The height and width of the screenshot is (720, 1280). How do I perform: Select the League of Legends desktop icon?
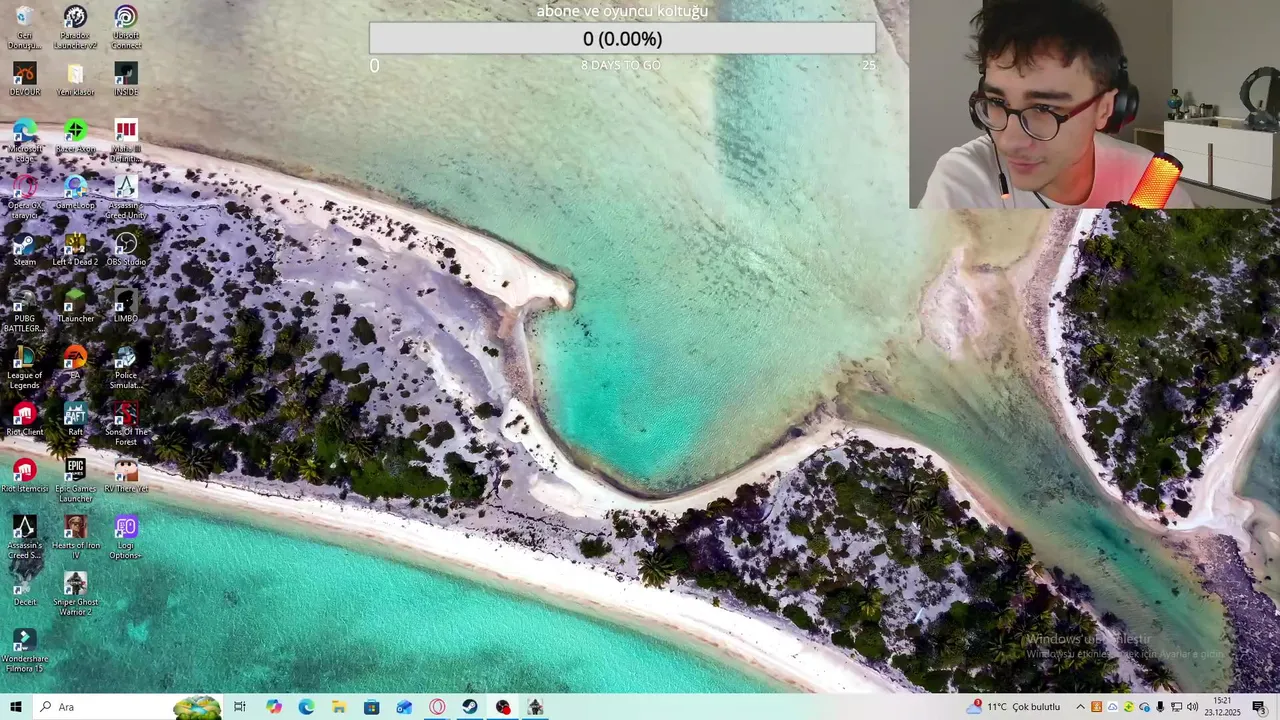[24, 367]
